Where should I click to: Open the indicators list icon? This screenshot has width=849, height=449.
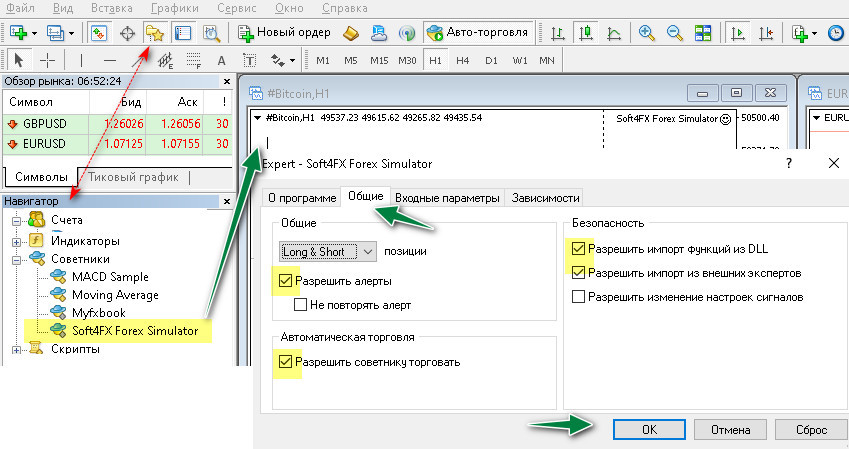tap(800, 33)
